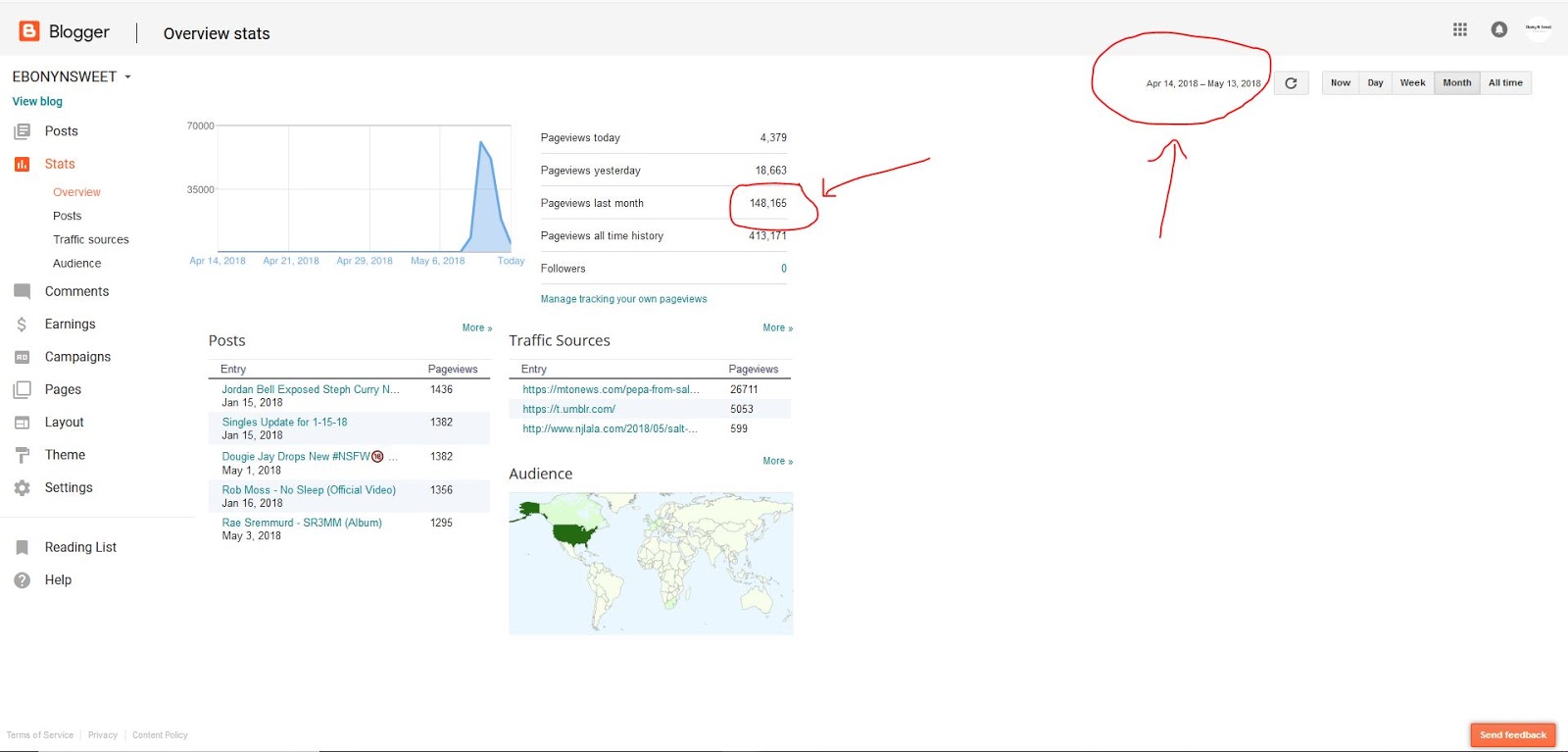The width and height of the screenshot is (1568, 752).
Task: Select the Week time range
Action: (1412, 83)
